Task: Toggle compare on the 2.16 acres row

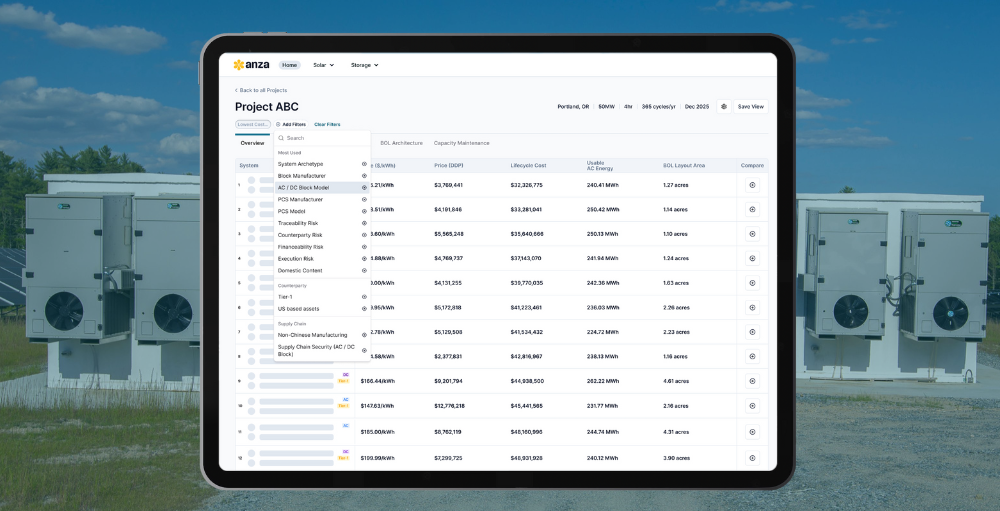Action: pos(752,406)
